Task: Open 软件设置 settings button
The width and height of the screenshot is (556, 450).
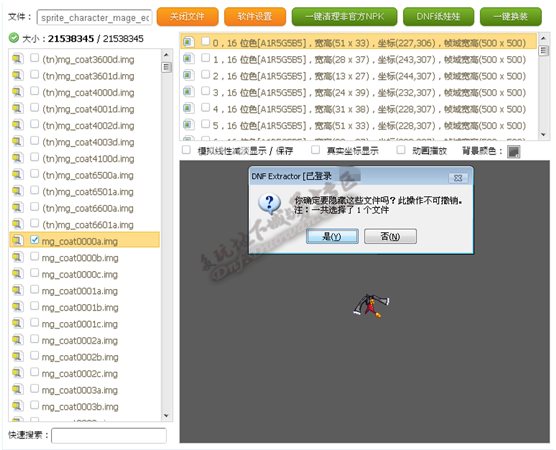Action: point(255,17)
